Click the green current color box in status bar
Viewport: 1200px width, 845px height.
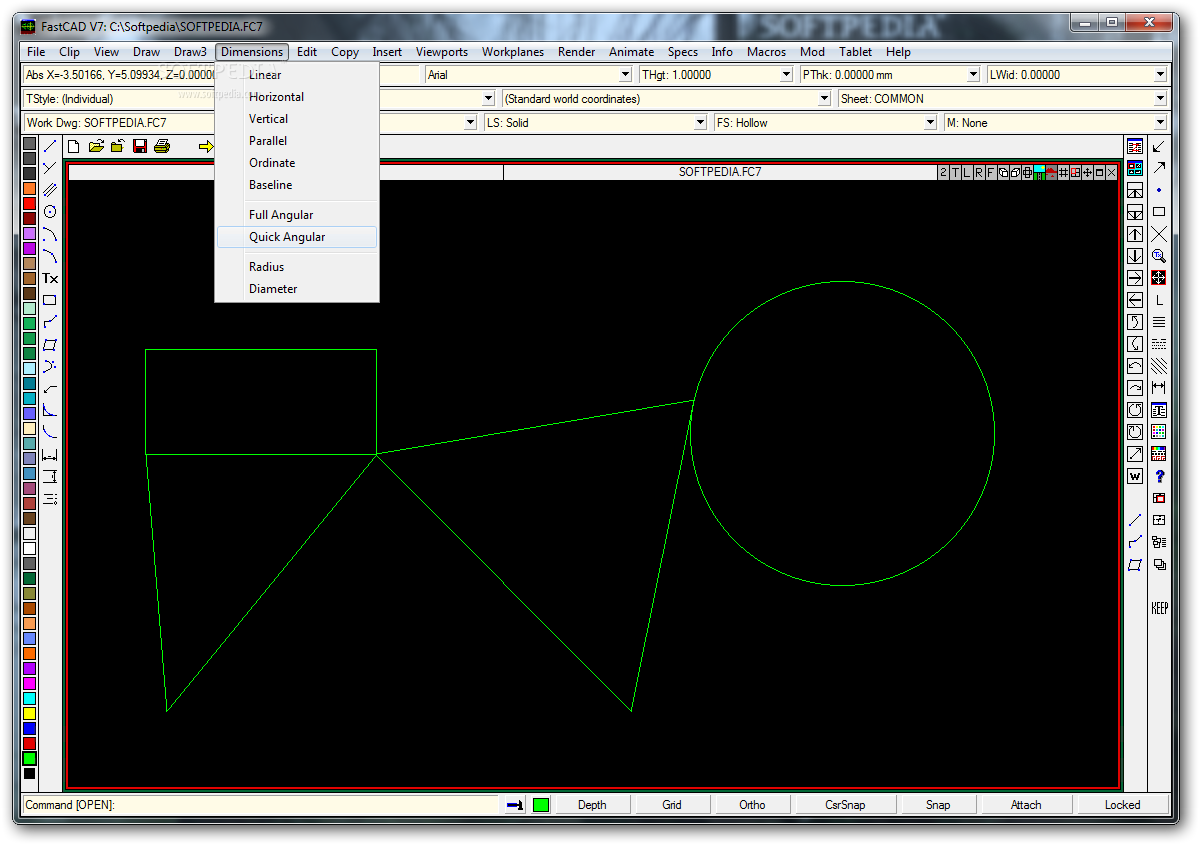point(541,805)
